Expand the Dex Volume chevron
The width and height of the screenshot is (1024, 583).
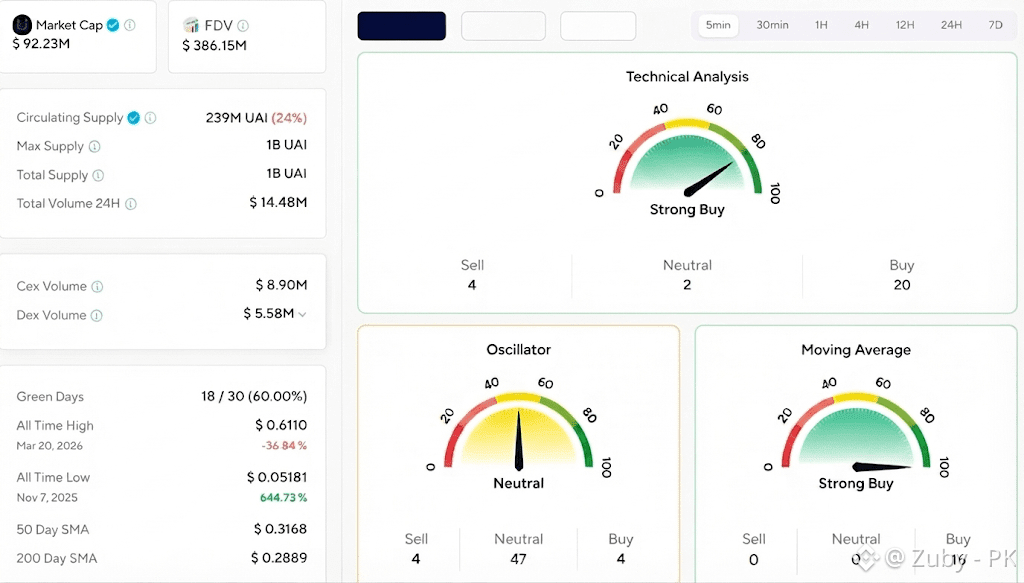302,314
